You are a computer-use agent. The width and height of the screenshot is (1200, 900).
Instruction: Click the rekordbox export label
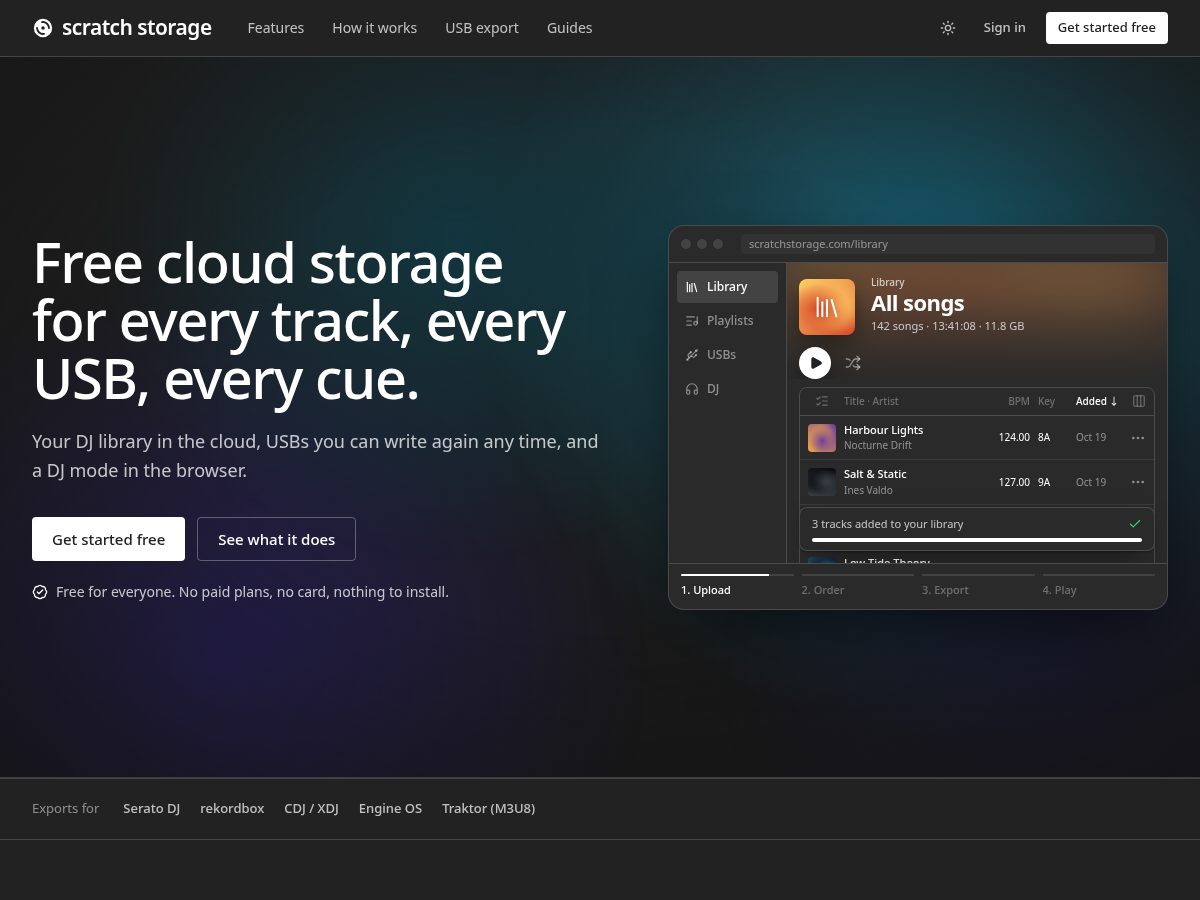coord(232,809)
